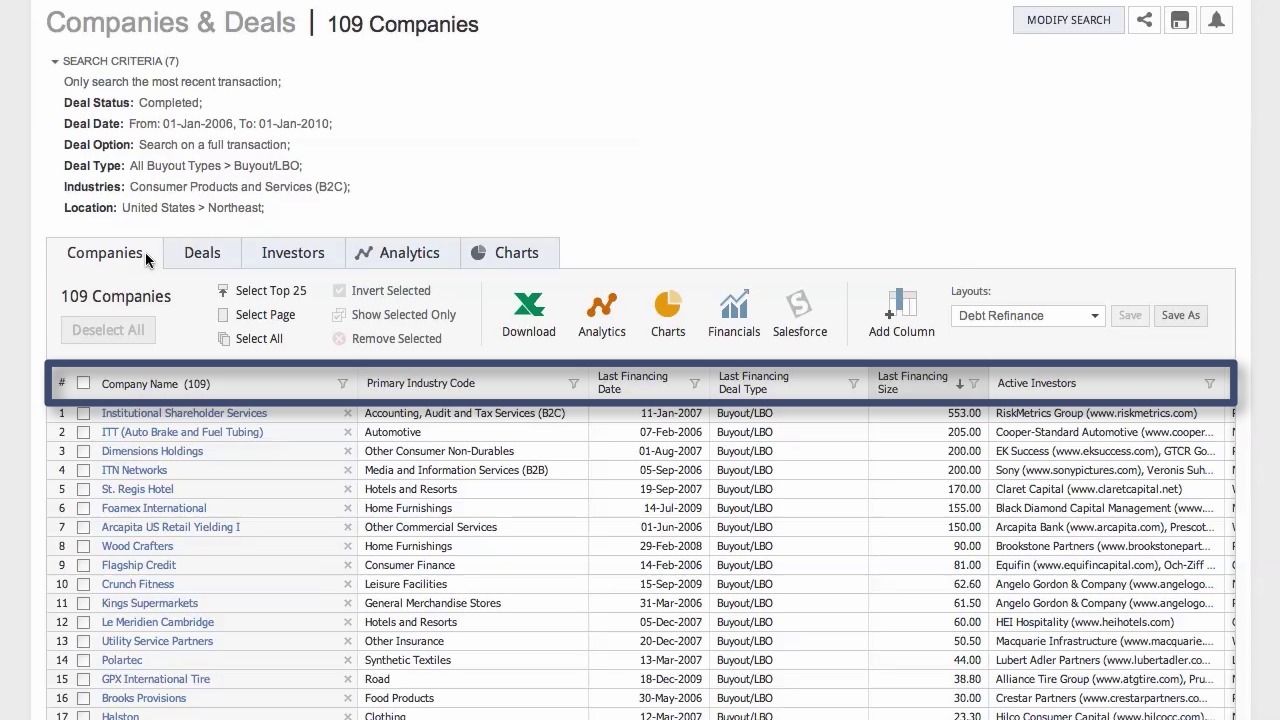The height and width of the screenshot is (720, 1280).
Task: Collapse the Search Criteria section
Action: point(55,62)
